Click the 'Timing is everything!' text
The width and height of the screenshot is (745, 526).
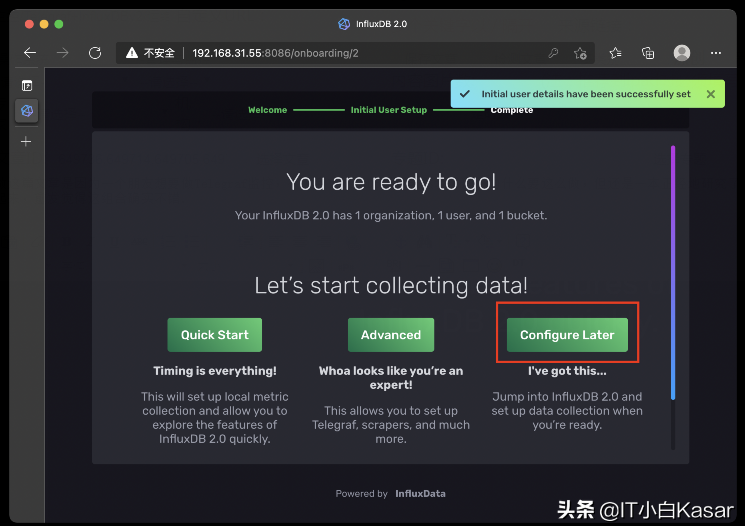pos(215,371)
